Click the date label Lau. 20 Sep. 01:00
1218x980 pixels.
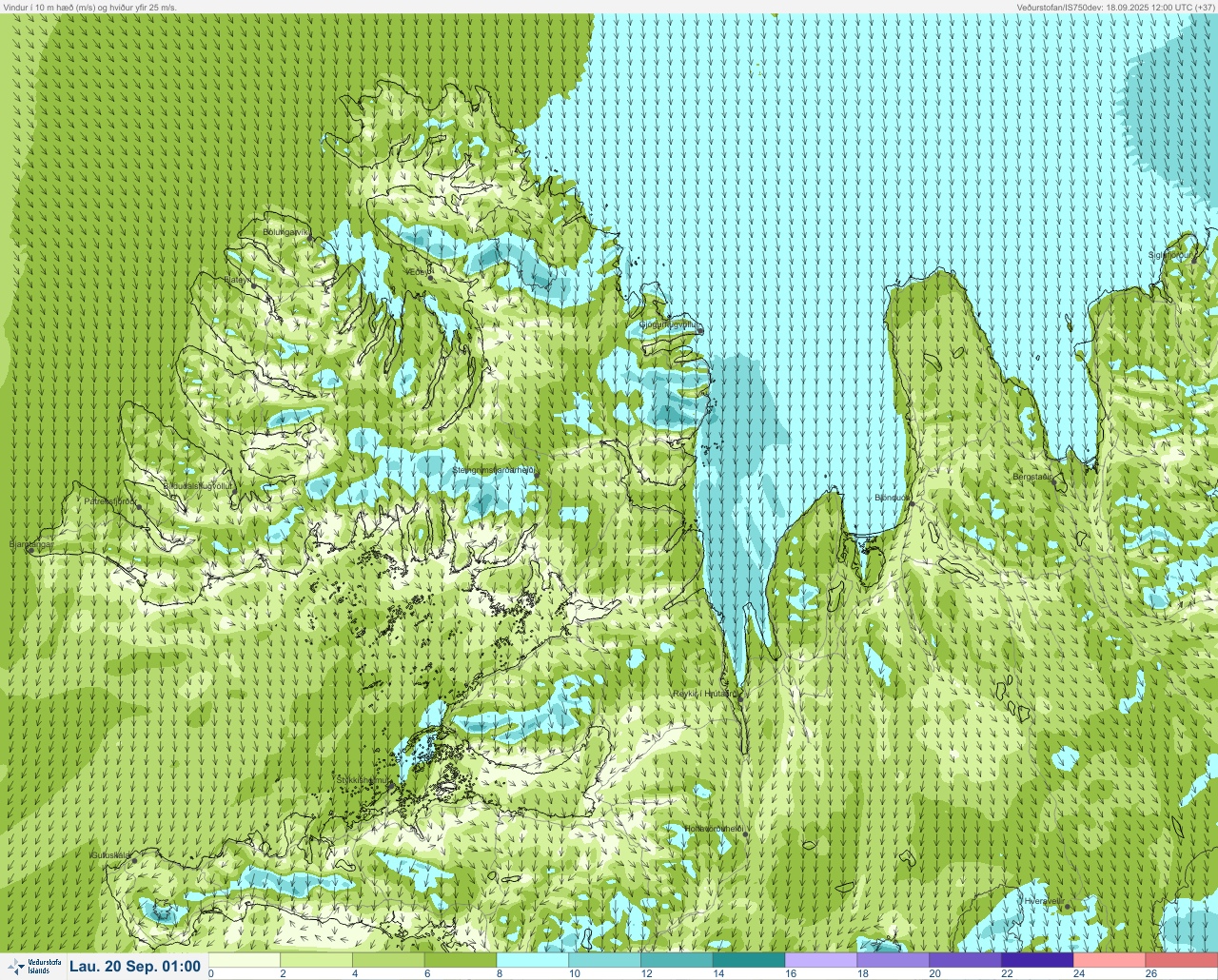coord(135,967)
